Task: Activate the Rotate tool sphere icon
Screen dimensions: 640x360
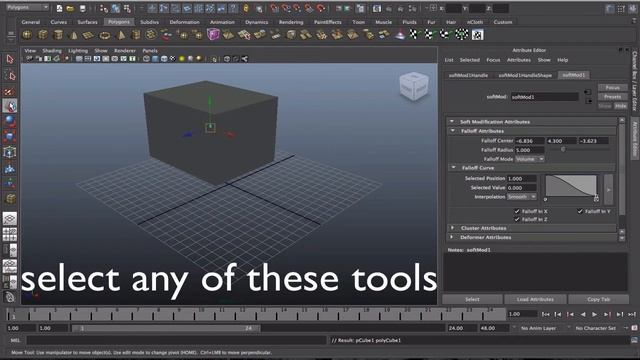Action: click(x=10, y=121)
